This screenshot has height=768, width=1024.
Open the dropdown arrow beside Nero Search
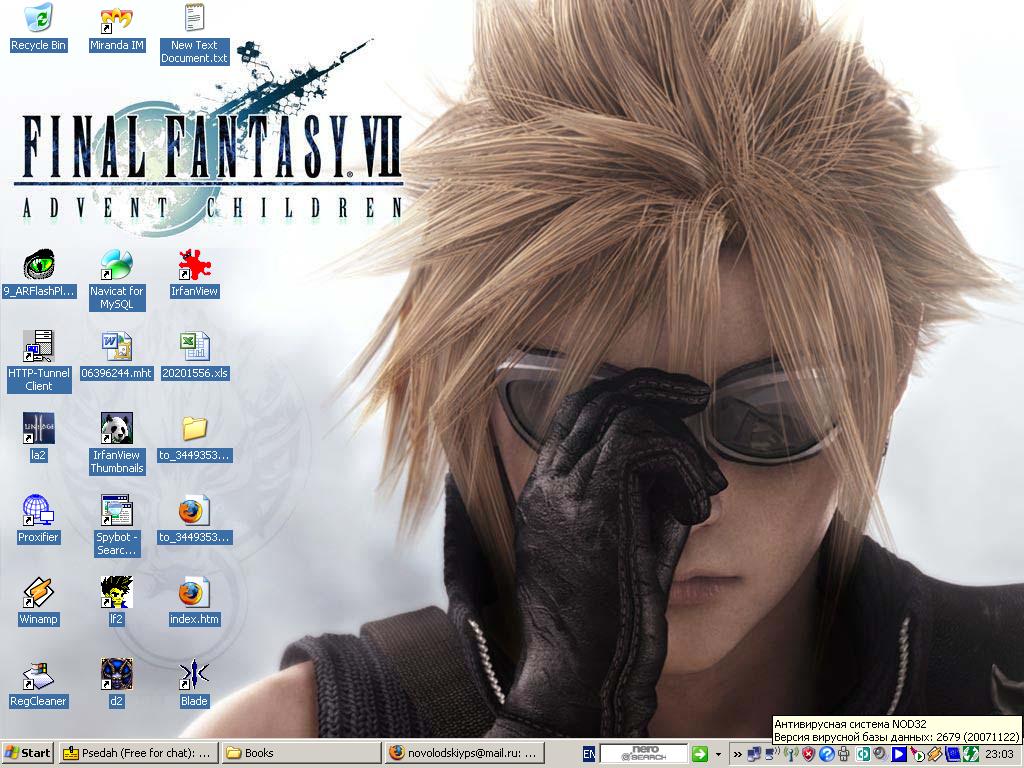718,754
